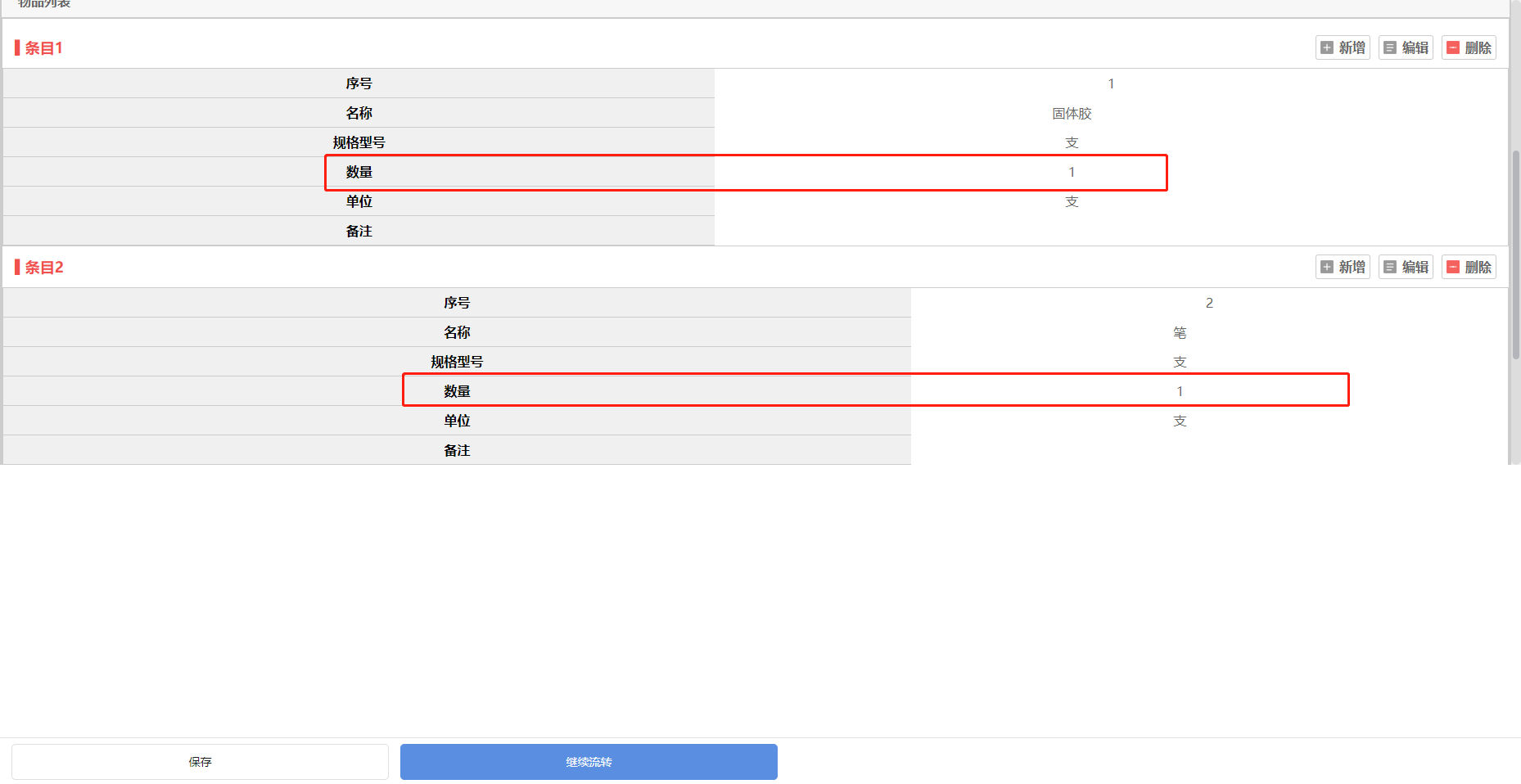Click the blue 继续流转 button
Image resolution: width=1521 pixels, height=784 pixels.
[x=589, y=762]
